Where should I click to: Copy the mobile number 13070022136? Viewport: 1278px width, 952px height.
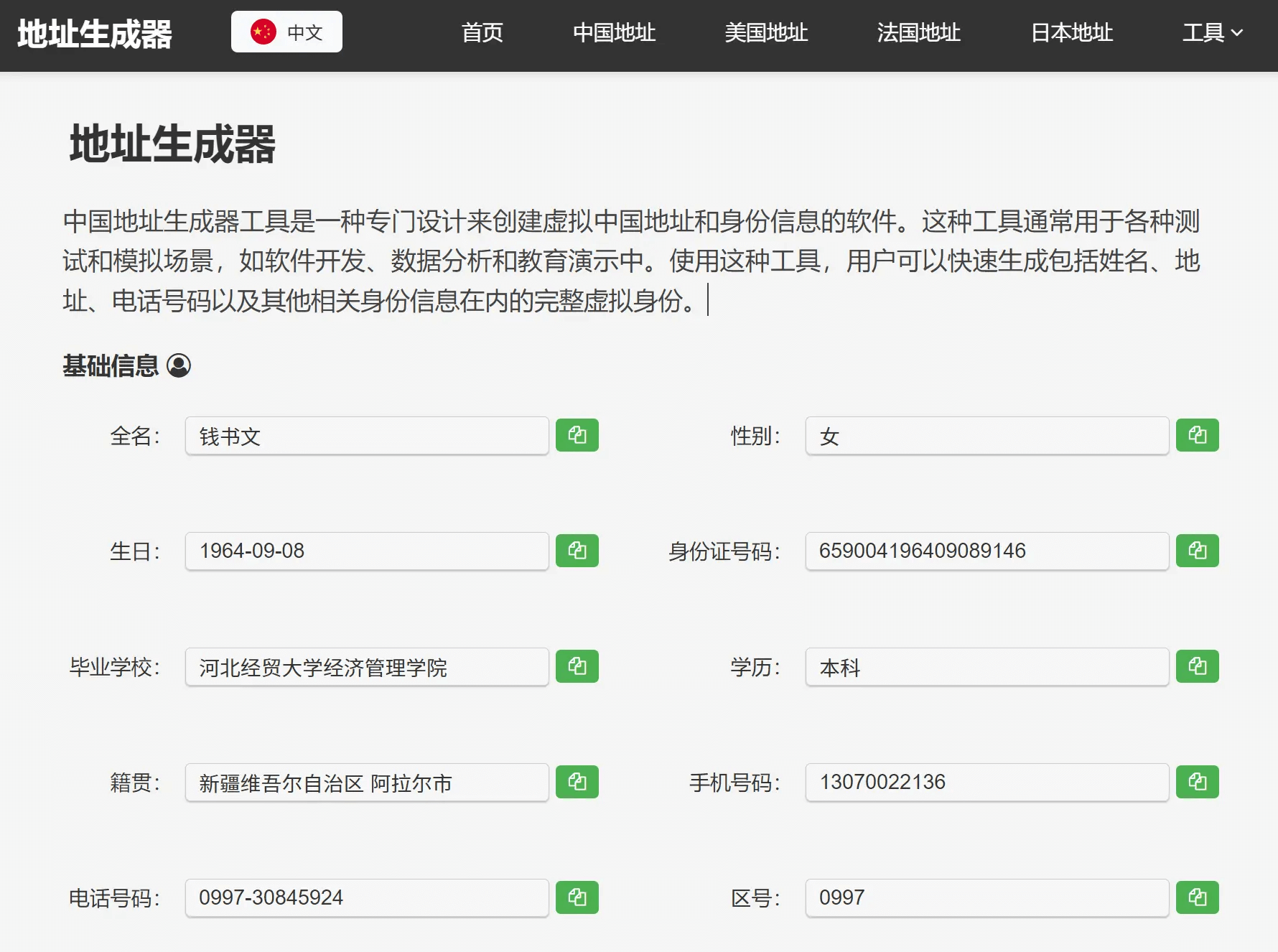[1197, 782]
